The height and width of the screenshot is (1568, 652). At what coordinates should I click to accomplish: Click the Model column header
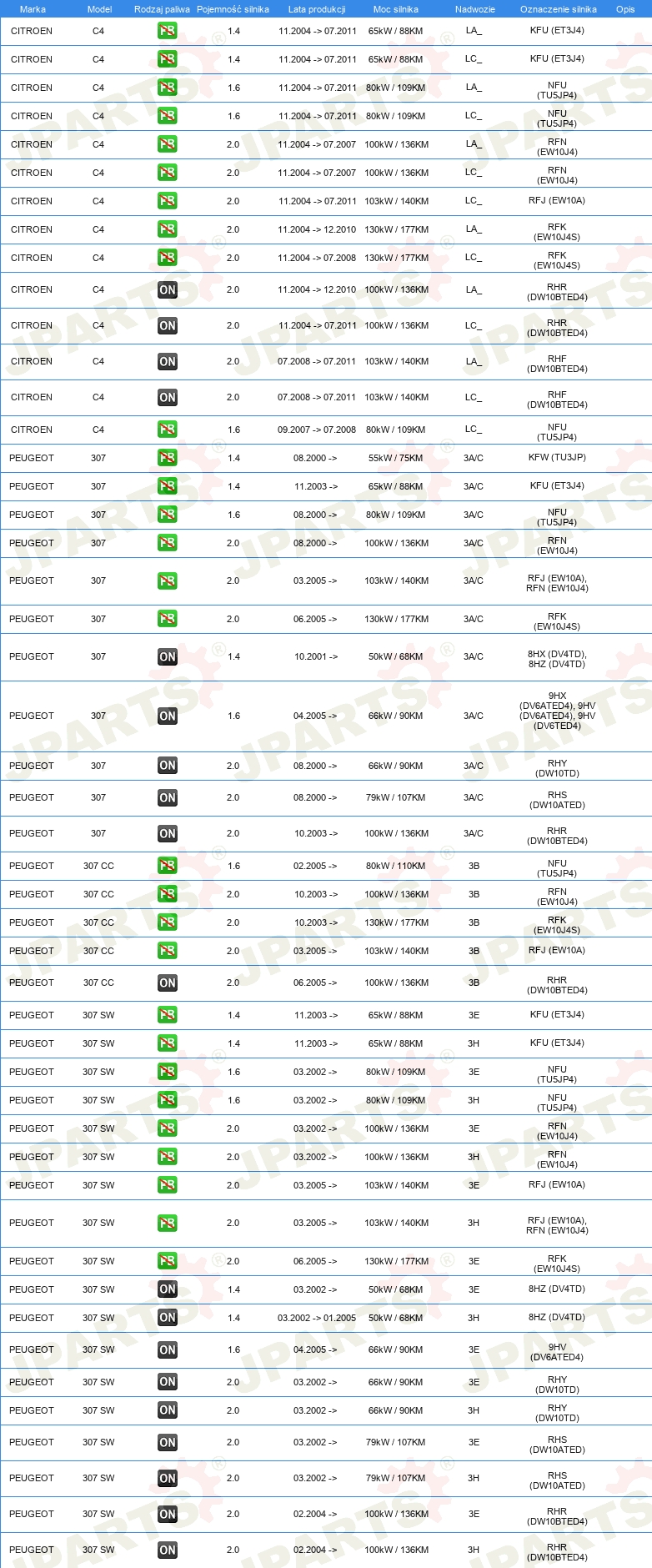pyautogui.click(x=99, y=9)
